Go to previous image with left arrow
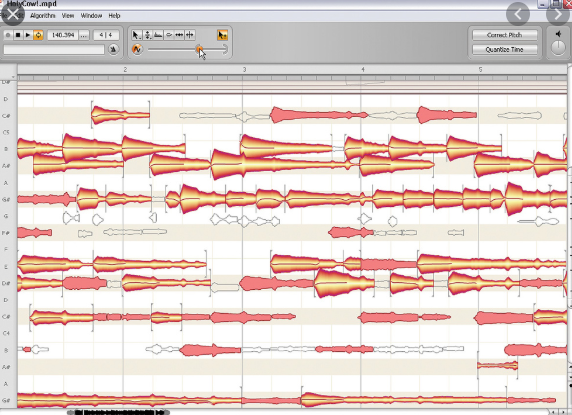572x415 pixels. coord(518,14)
